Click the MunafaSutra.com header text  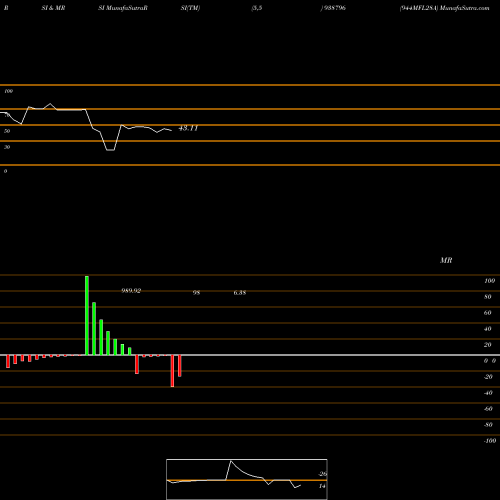465,8
